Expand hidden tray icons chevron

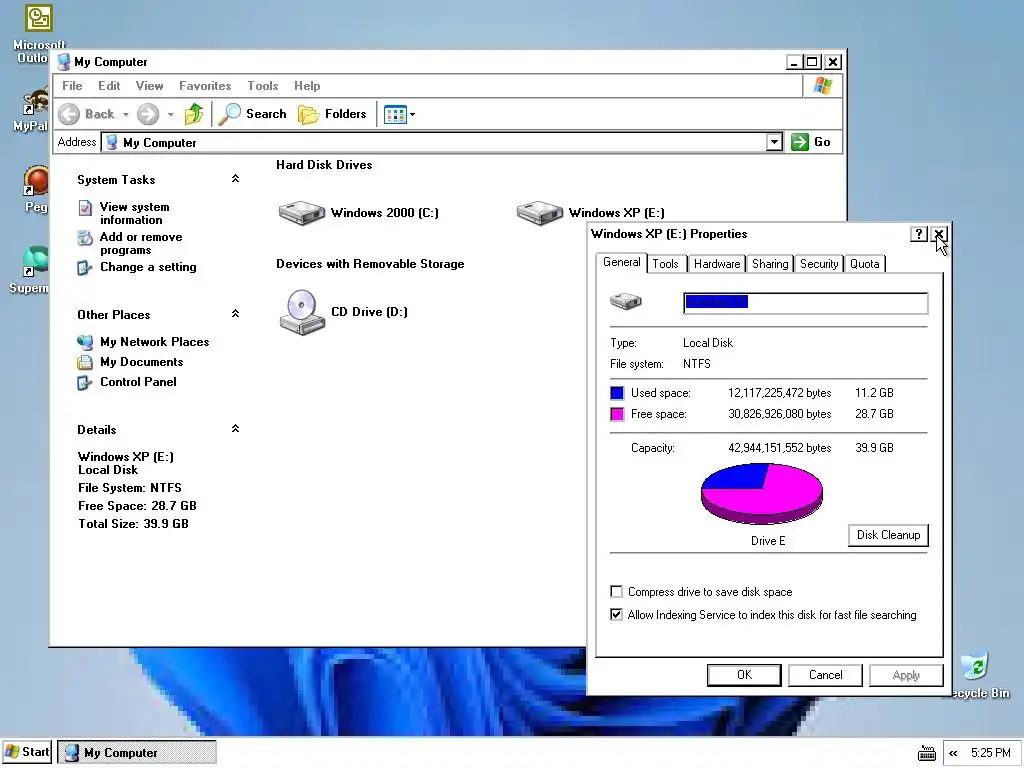953,754
